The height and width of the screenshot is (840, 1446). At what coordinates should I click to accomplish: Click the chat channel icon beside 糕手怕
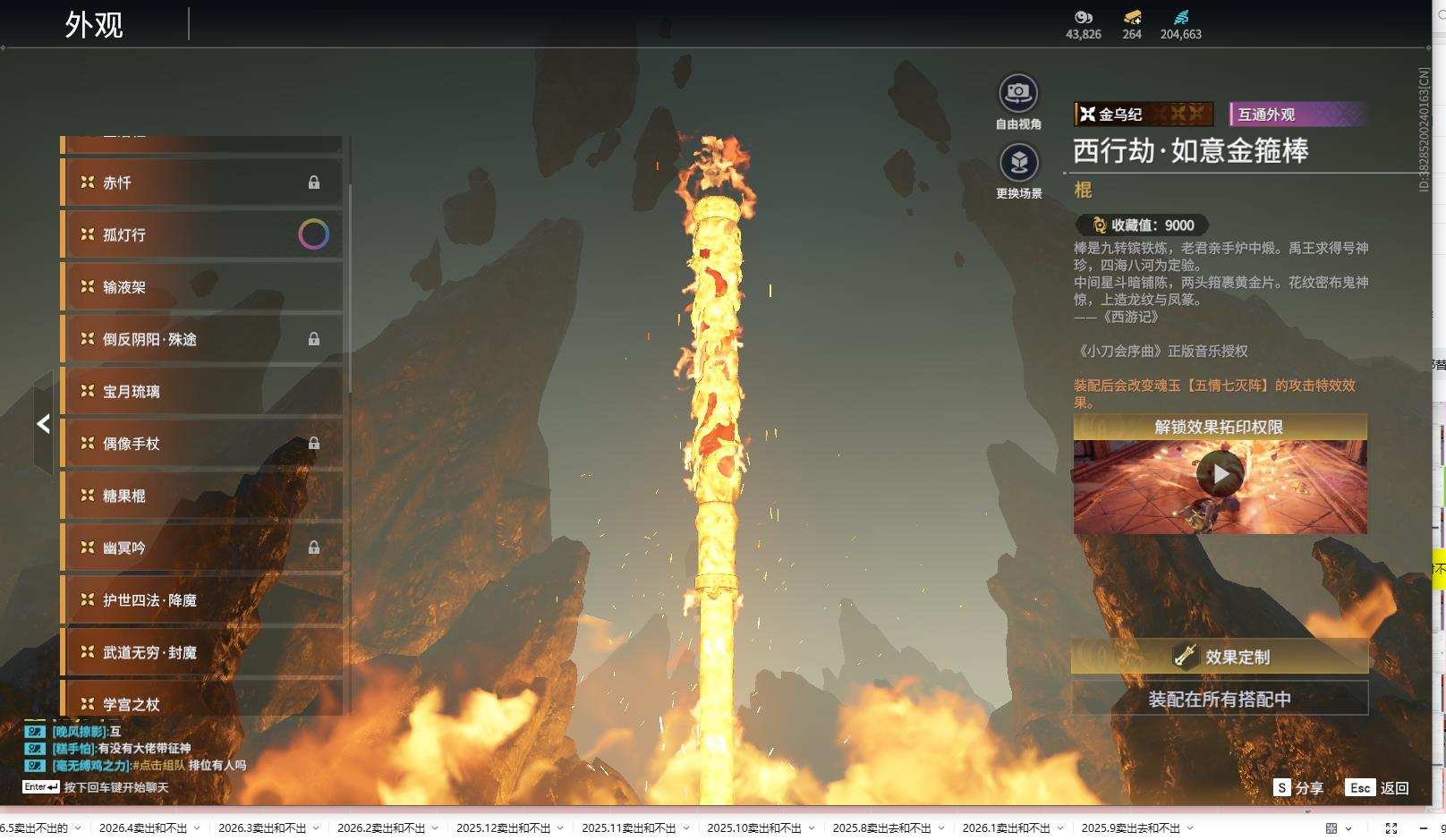pyautogui.click(x=35, y=748)
